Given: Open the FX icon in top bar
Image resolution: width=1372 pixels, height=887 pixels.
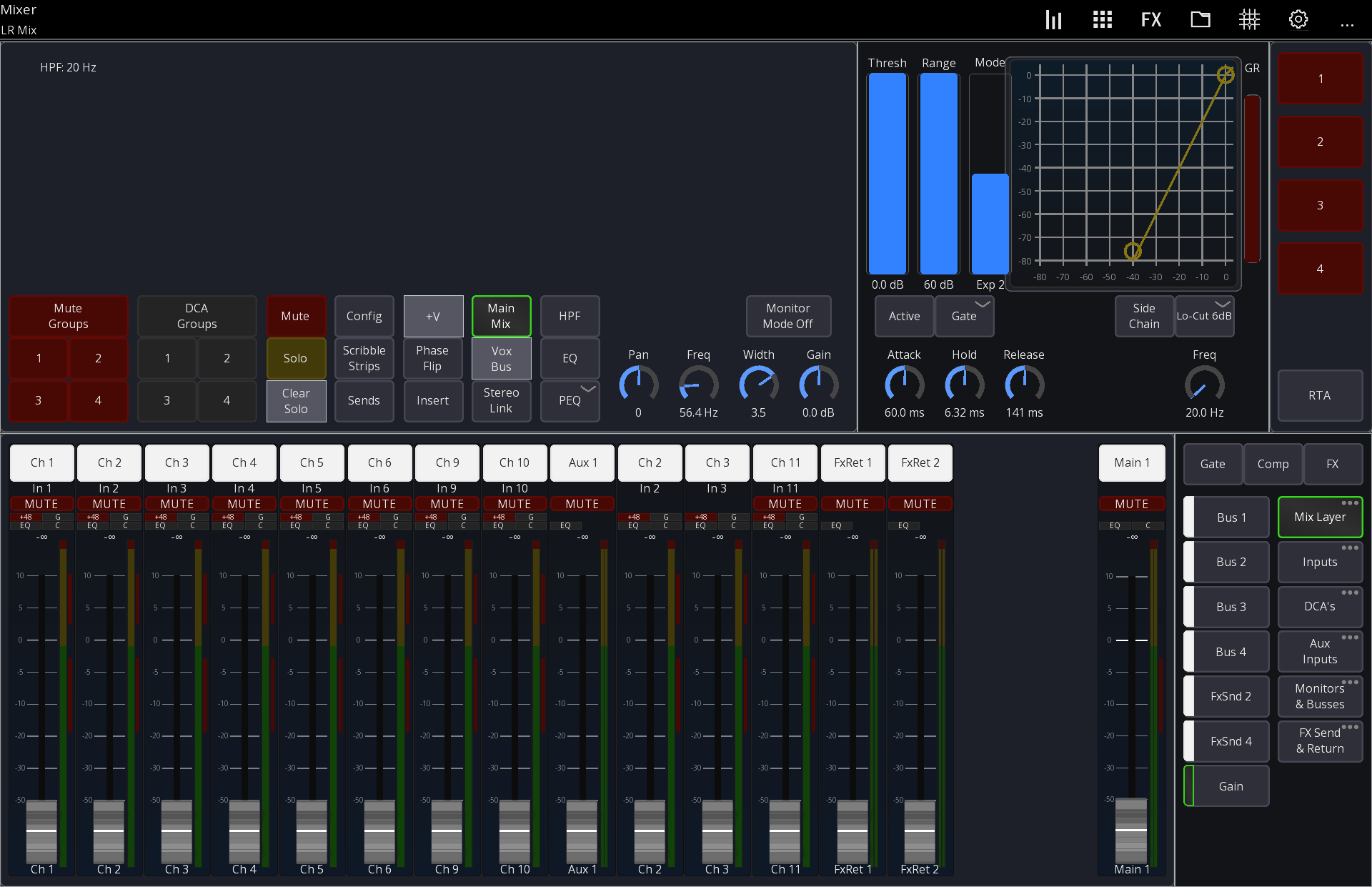Looking at the screenshot, I should (1151, 19).
